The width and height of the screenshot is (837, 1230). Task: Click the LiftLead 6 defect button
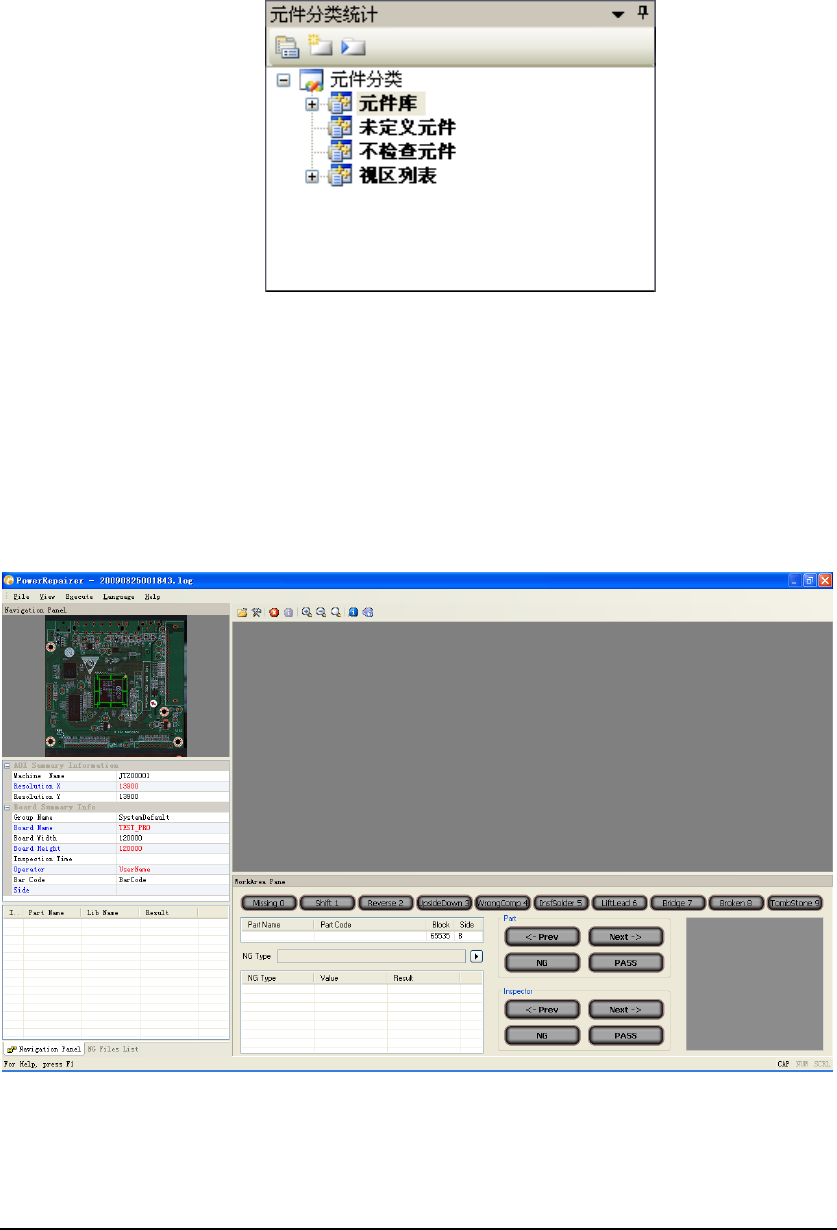click(x=619, y=902)
